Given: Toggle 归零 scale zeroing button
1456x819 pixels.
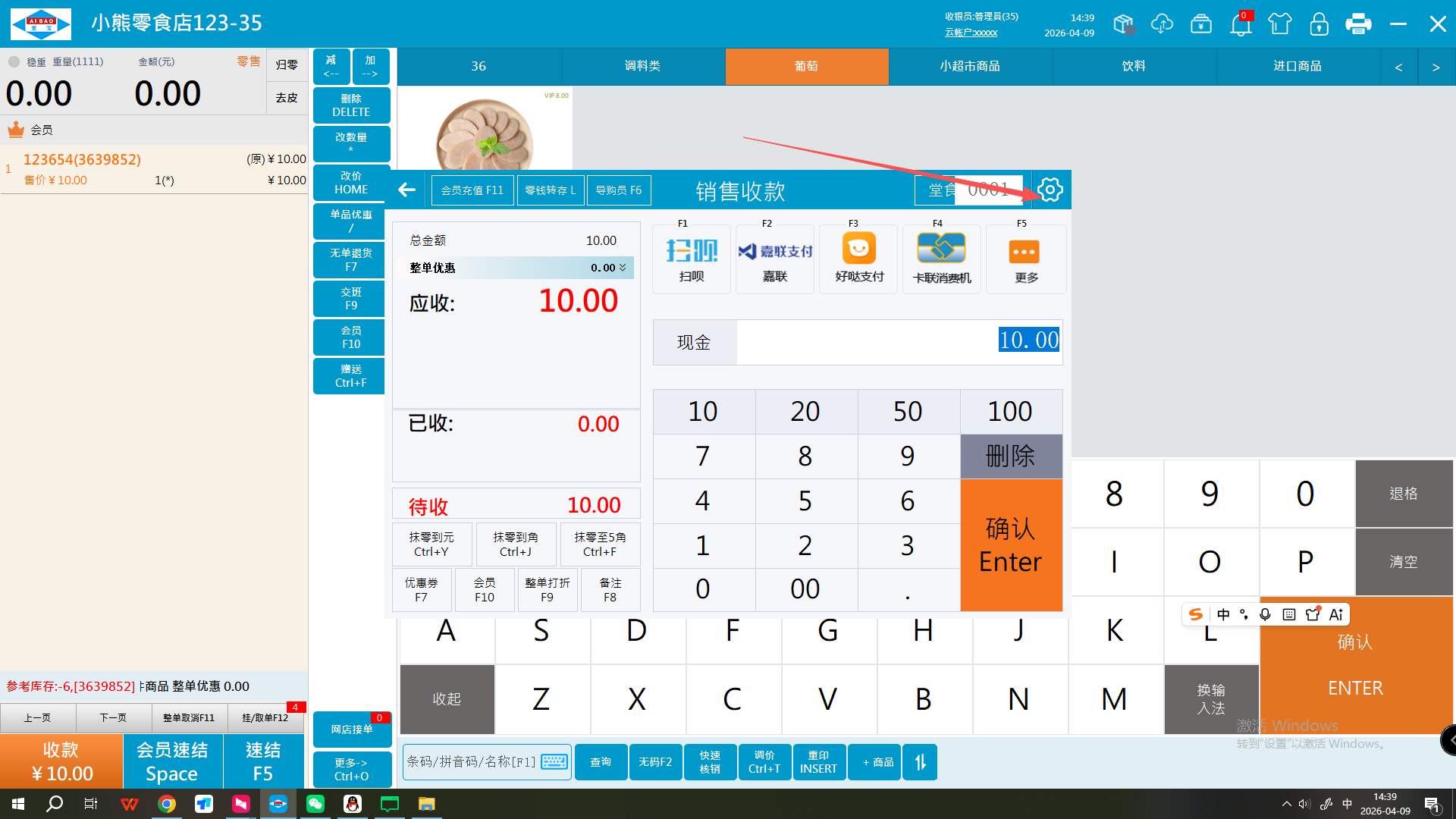Looking at the screenshot, I should point(287,65).
